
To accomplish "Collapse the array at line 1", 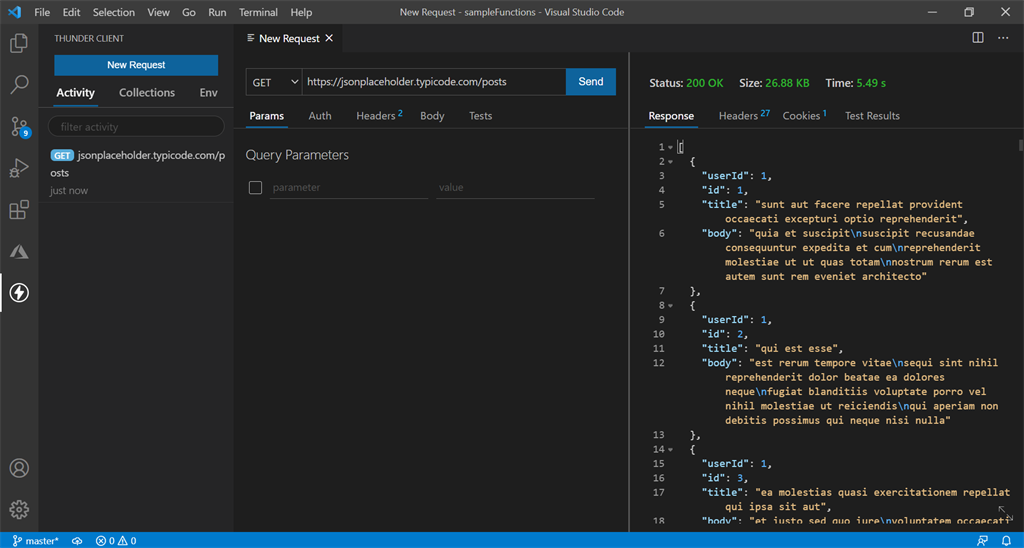I will [x=671, y=147].
